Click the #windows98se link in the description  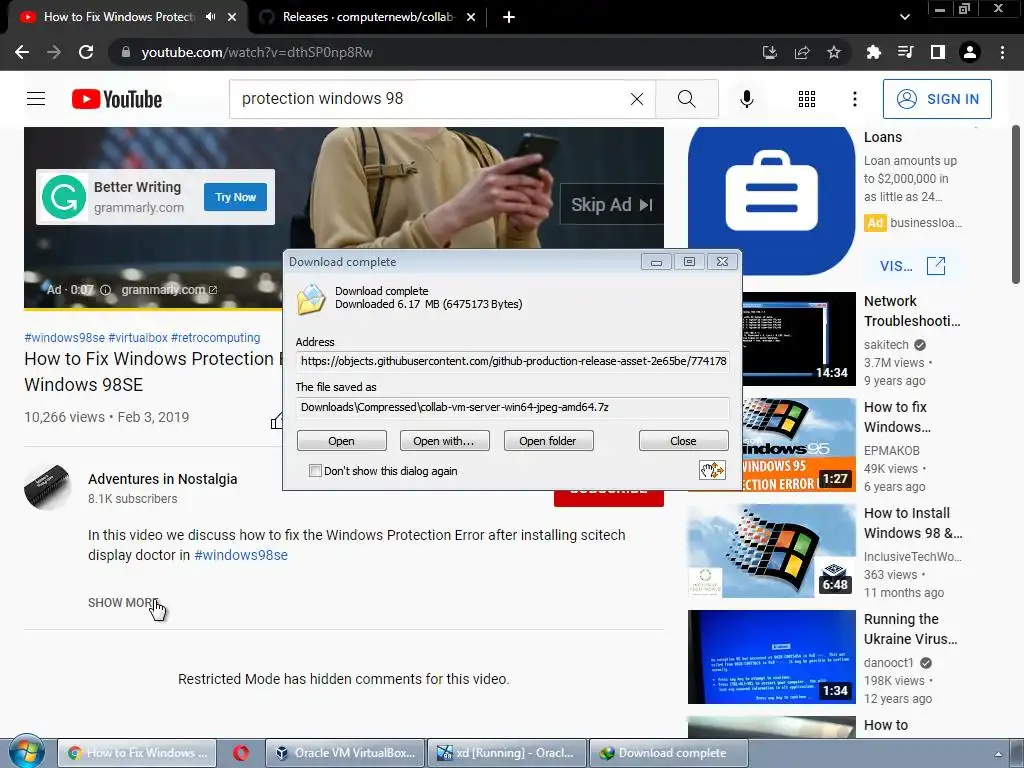coord(241,555)
